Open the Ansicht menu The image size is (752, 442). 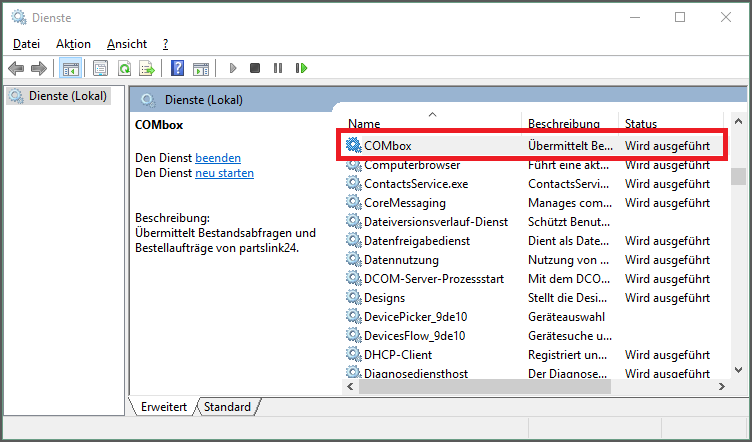click(127, 44)
